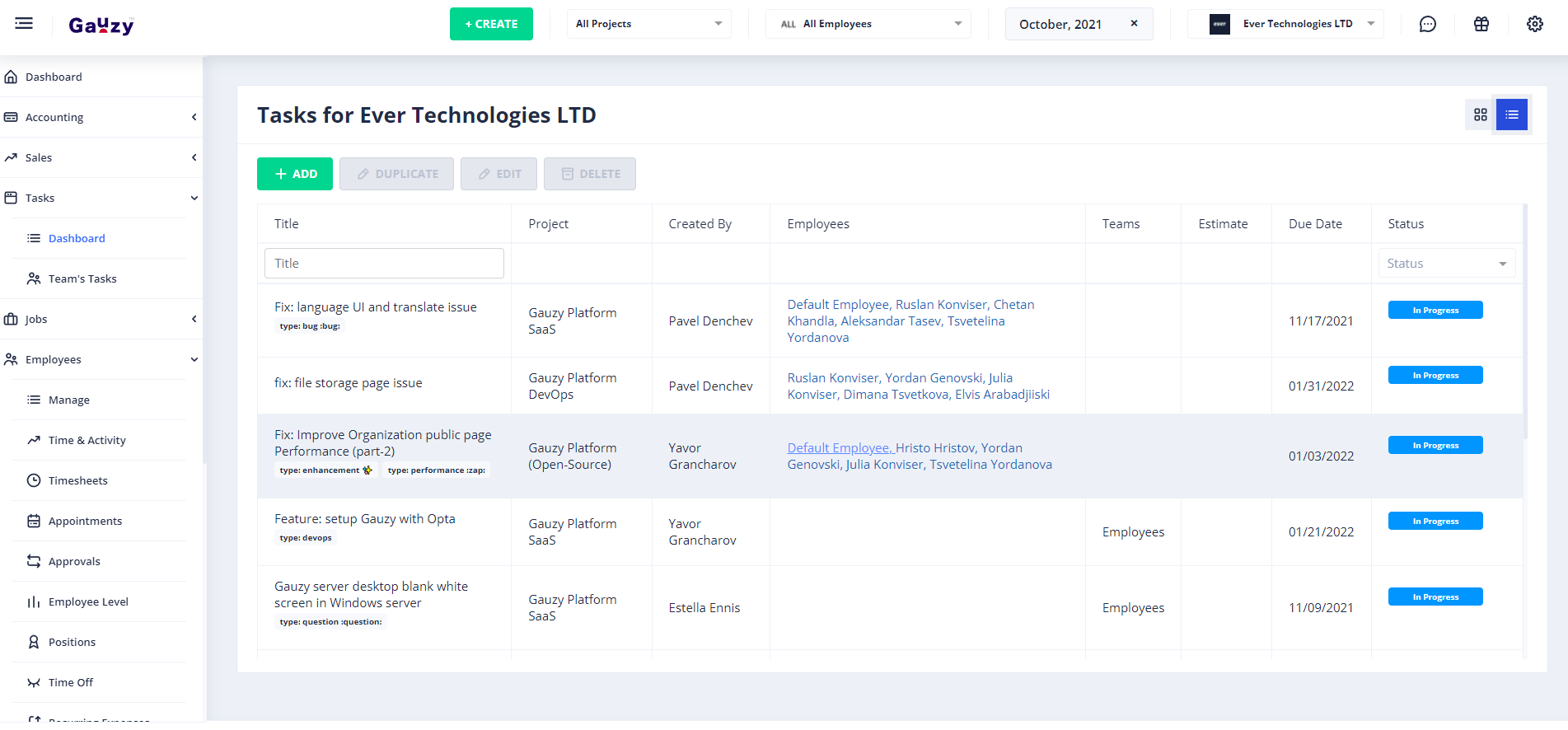Click the Manage list icon
The height and width of the screenshot is (730, 1568).
[34, 400]
